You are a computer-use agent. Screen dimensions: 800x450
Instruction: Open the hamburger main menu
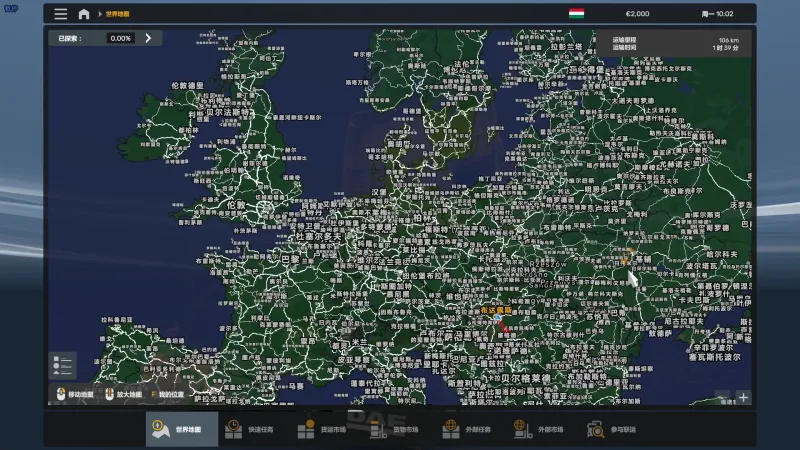click(x=61, y=14)
